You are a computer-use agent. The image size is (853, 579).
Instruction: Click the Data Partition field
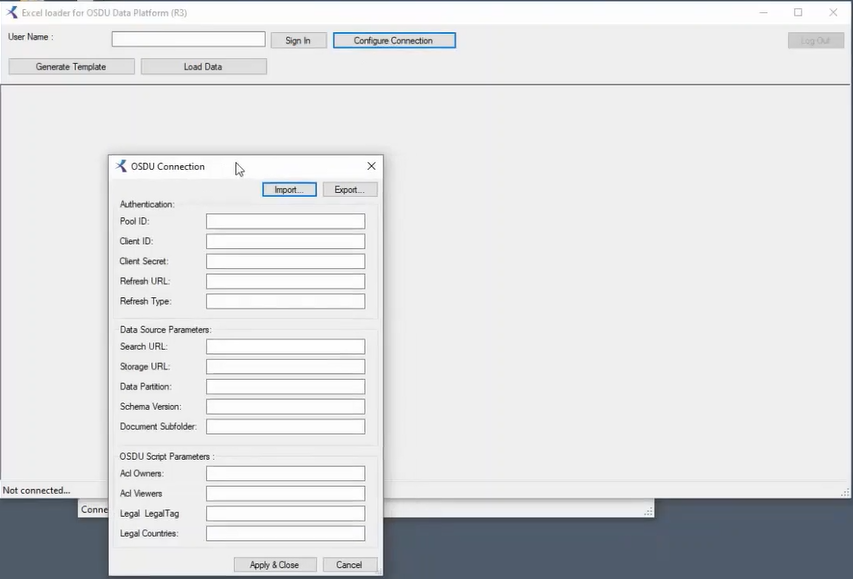286,387
